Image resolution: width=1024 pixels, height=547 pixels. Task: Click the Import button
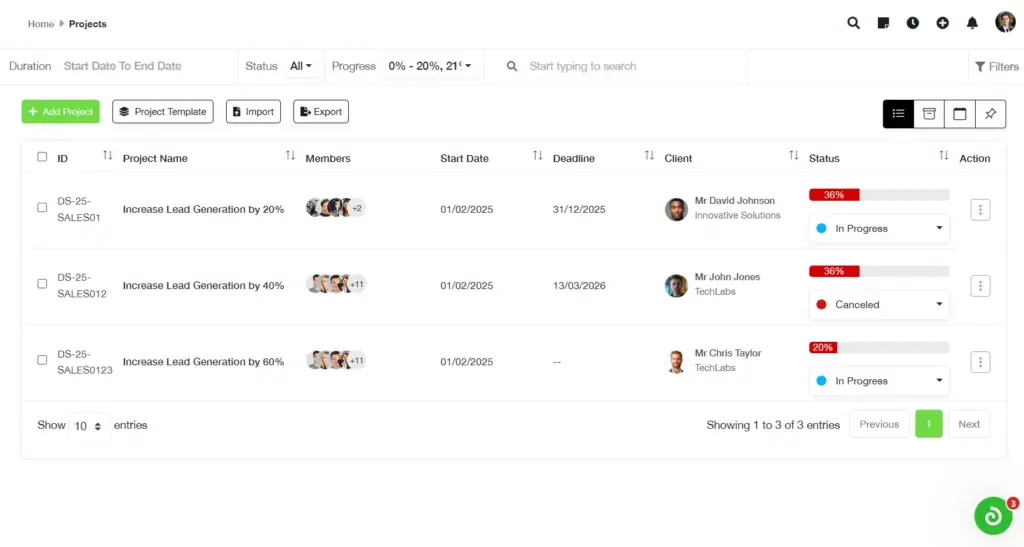[253, 112]
